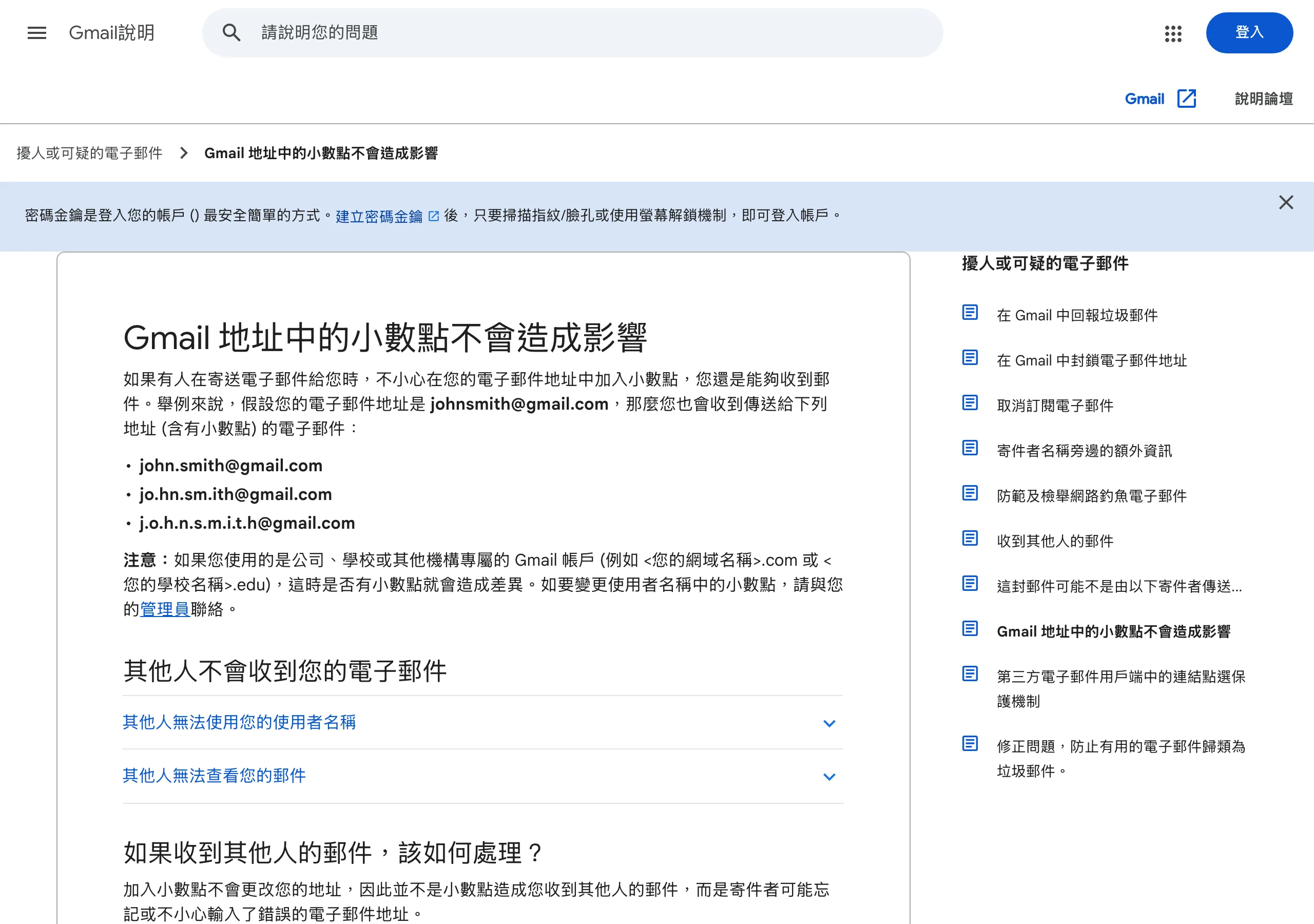Open sidebar article 這封郵件可能不是由以下寄件者傳送...
This screenshot has height=924, width=1314.
(x=1119, y=587)
